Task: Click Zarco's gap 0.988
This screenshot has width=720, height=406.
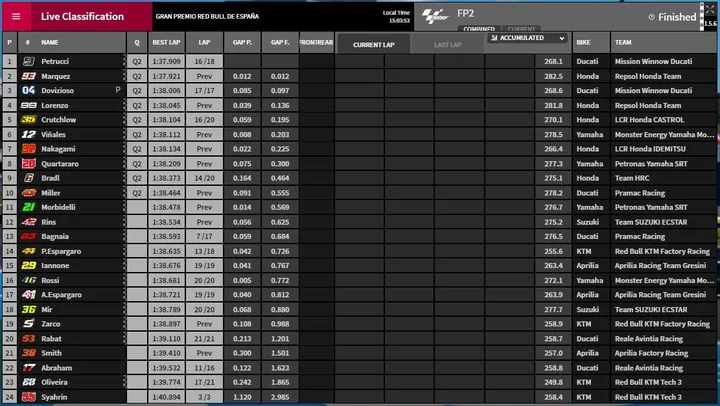Action: [280, 324]
